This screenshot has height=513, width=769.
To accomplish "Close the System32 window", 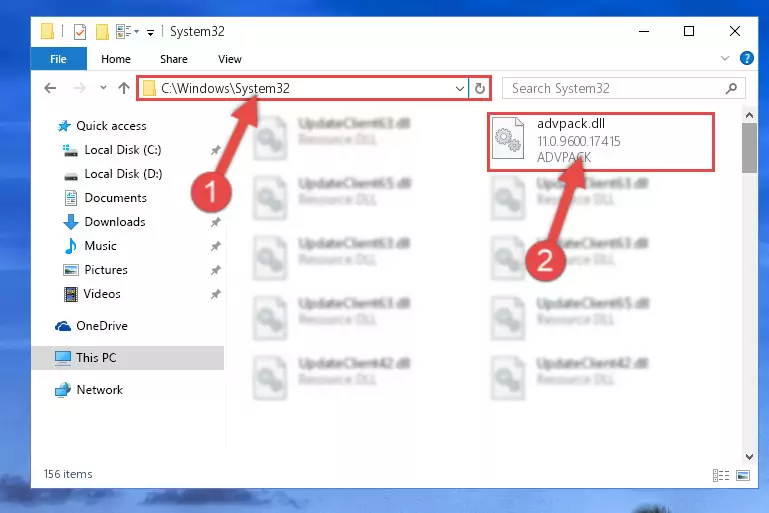I will [x=735, y=31].
